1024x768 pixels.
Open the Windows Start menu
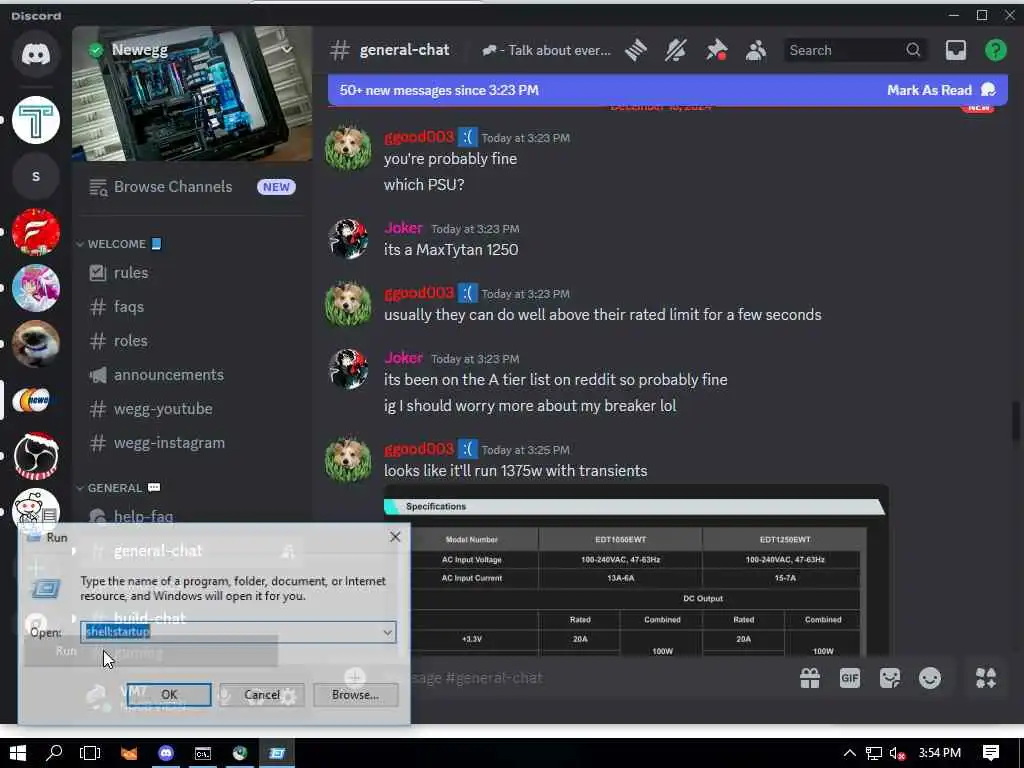pyautogui.click(x=18, y=753)
